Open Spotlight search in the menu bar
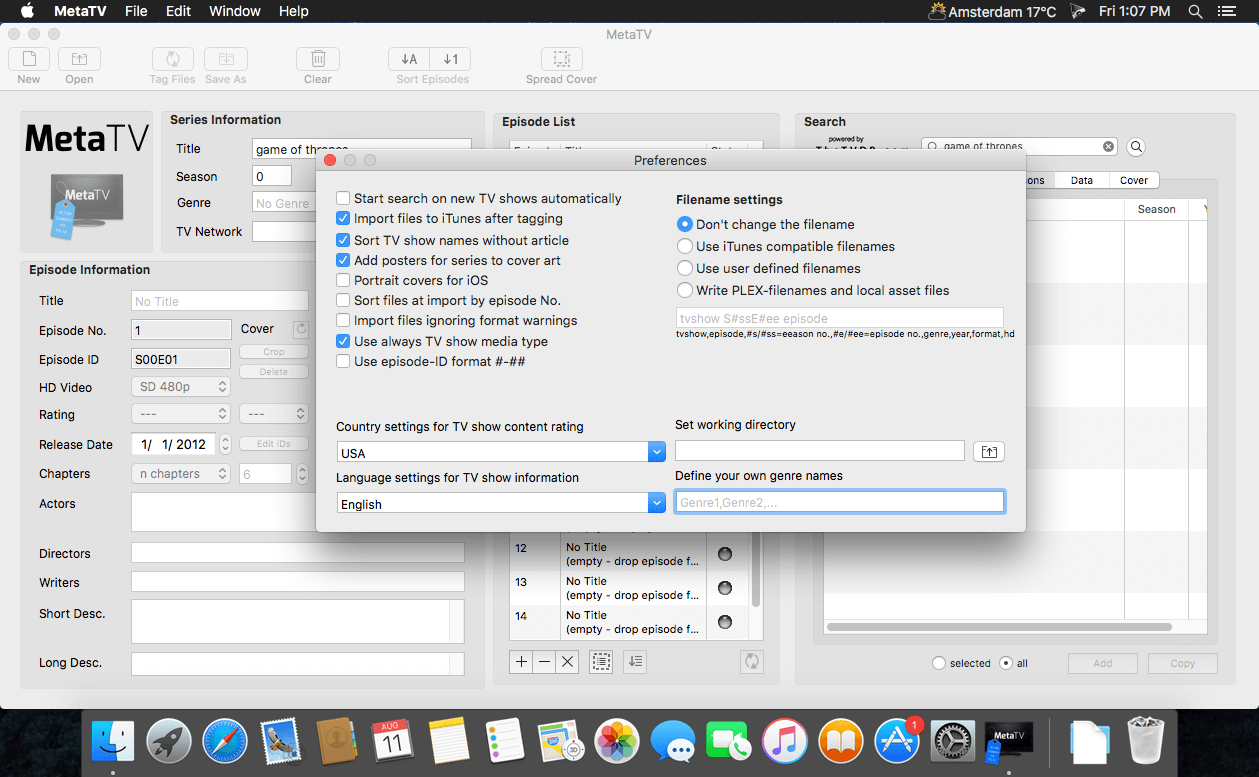Viewport: 1259px width, 777px height. (1195, 11)
